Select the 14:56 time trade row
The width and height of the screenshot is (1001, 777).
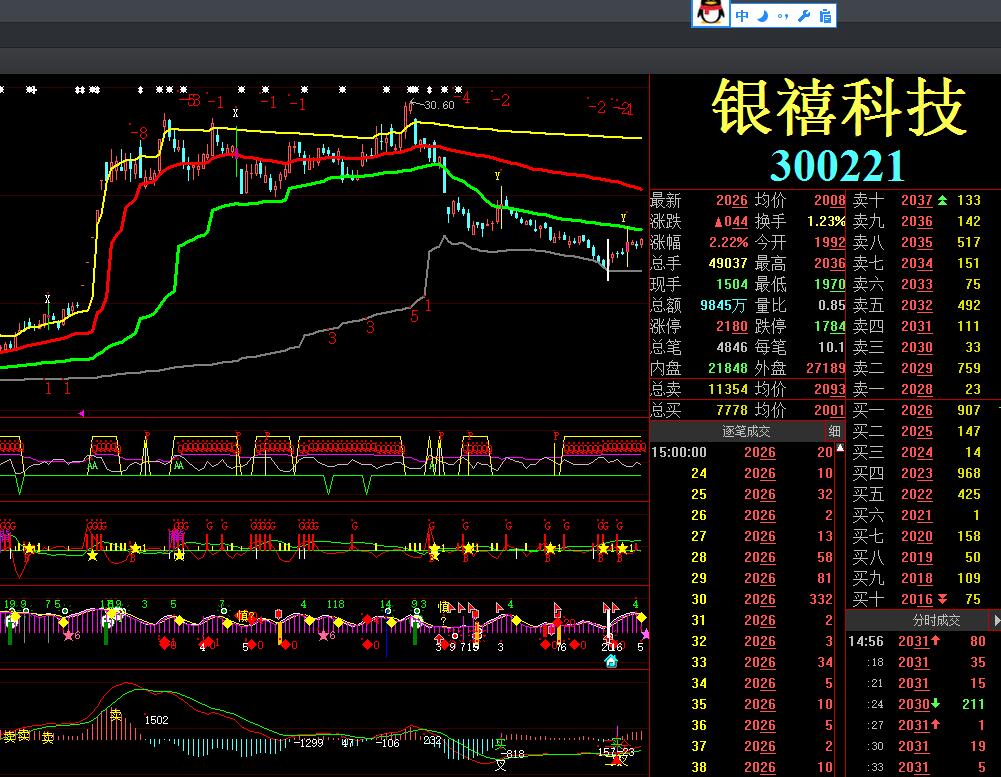pos(917,641)
